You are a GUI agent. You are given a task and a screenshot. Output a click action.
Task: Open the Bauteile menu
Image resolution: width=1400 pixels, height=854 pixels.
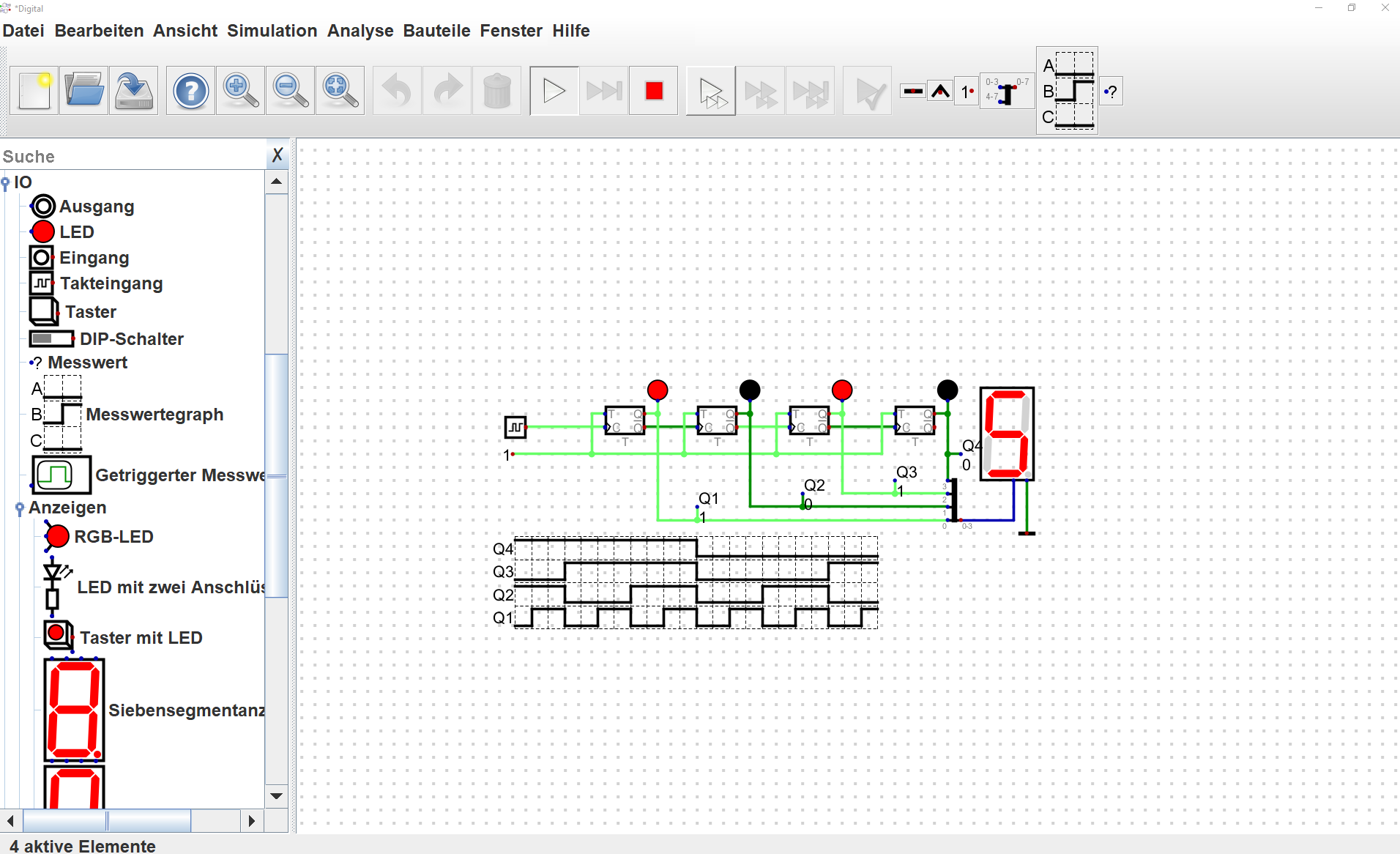[436, 31]
